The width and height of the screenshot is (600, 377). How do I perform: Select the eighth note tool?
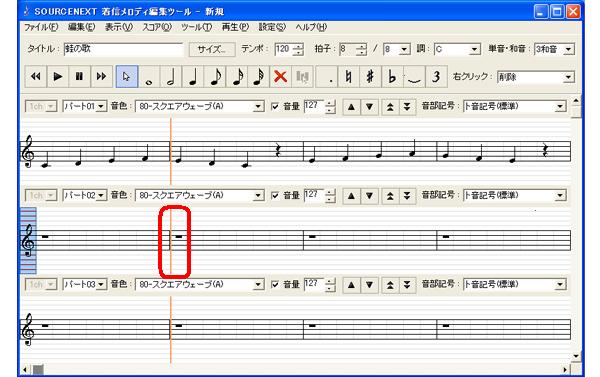[215, 77]
